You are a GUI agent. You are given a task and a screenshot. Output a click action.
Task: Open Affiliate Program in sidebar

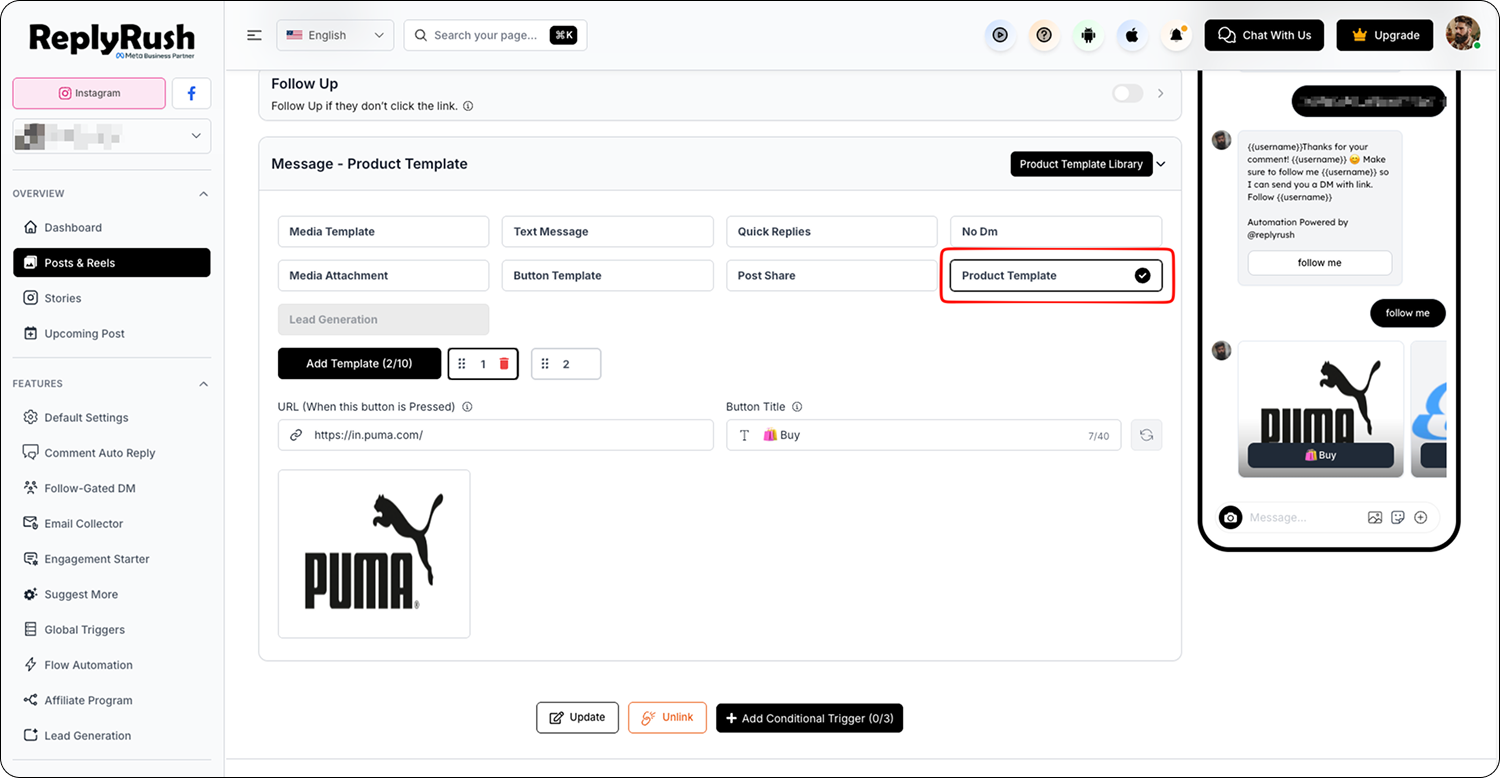click(112, 700)
